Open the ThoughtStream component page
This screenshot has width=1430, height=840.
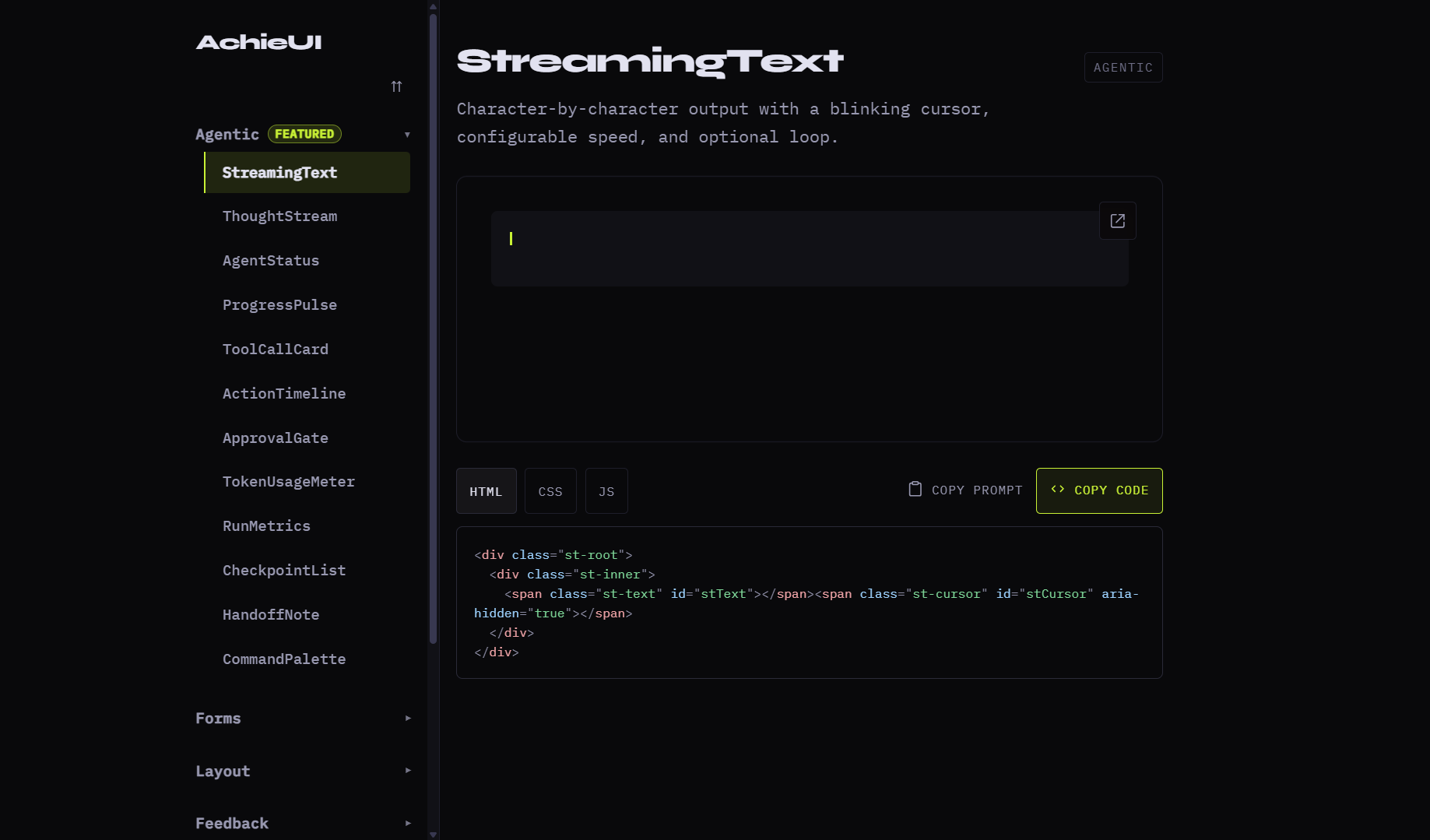tap(279, 216)
